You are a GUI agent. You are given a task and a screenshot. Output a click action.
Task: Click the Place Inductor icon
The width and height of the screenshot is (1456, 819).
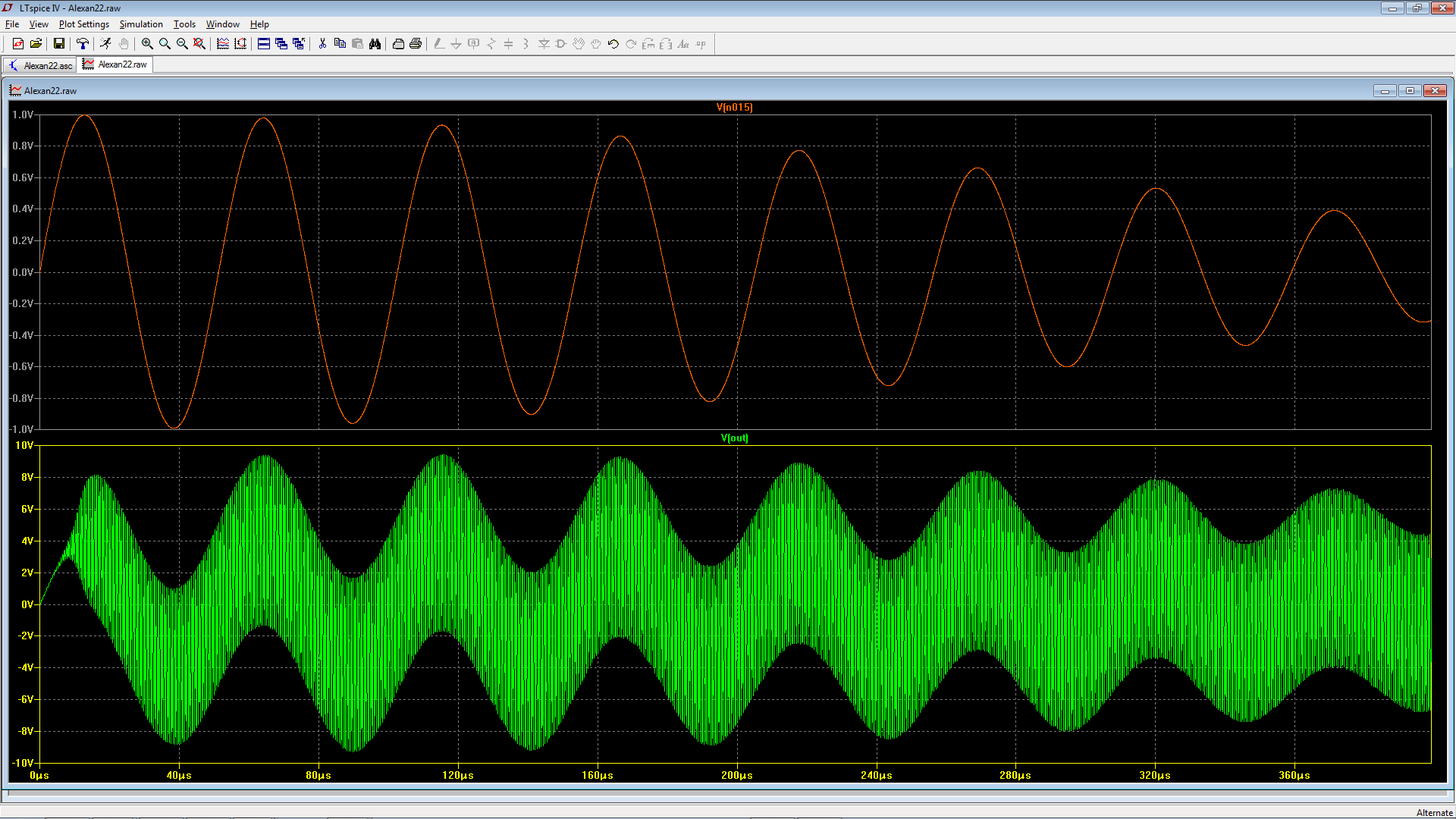(x=526, y=44)
